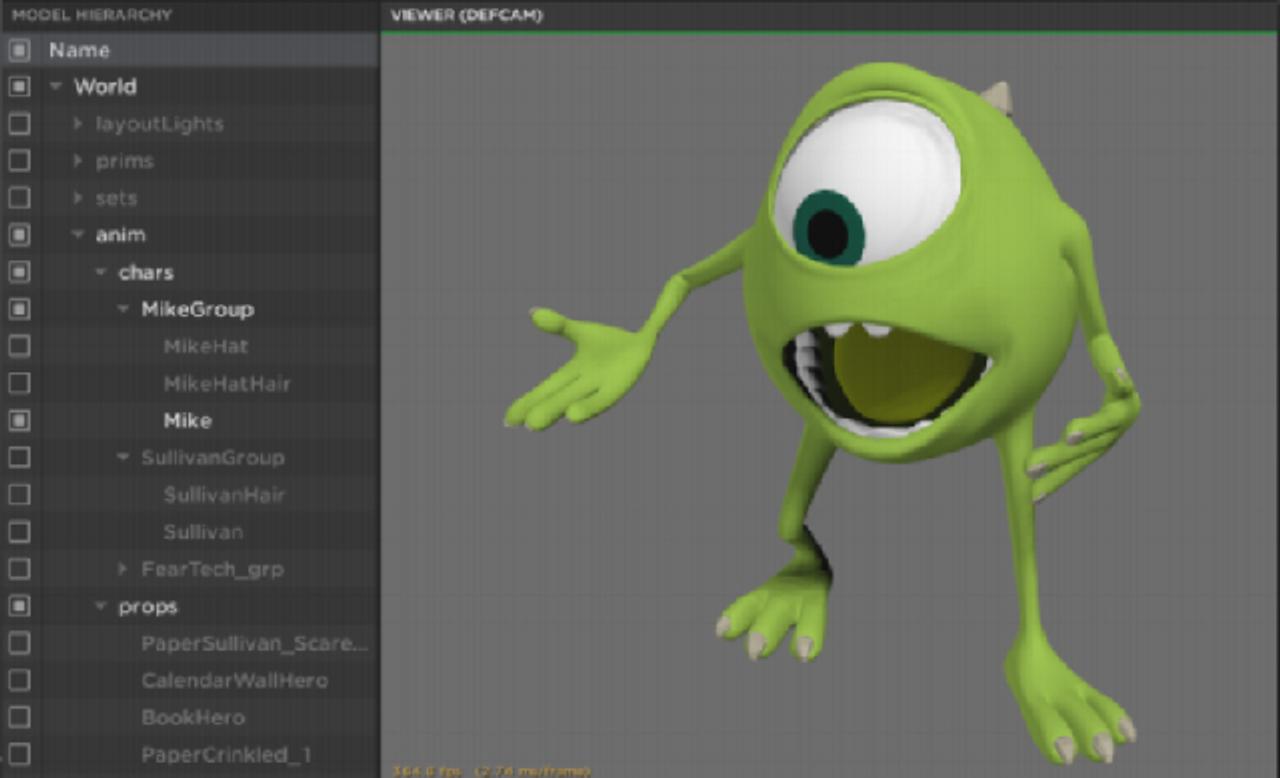Expand the prims group arrow

coord(78,161)
